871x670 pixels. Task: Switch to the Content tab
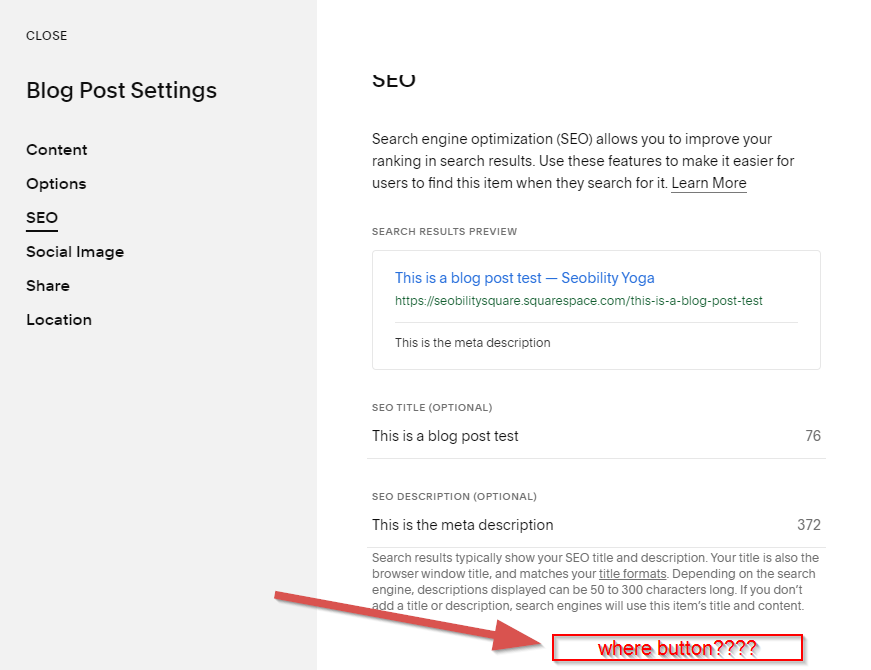coord(56,149)
